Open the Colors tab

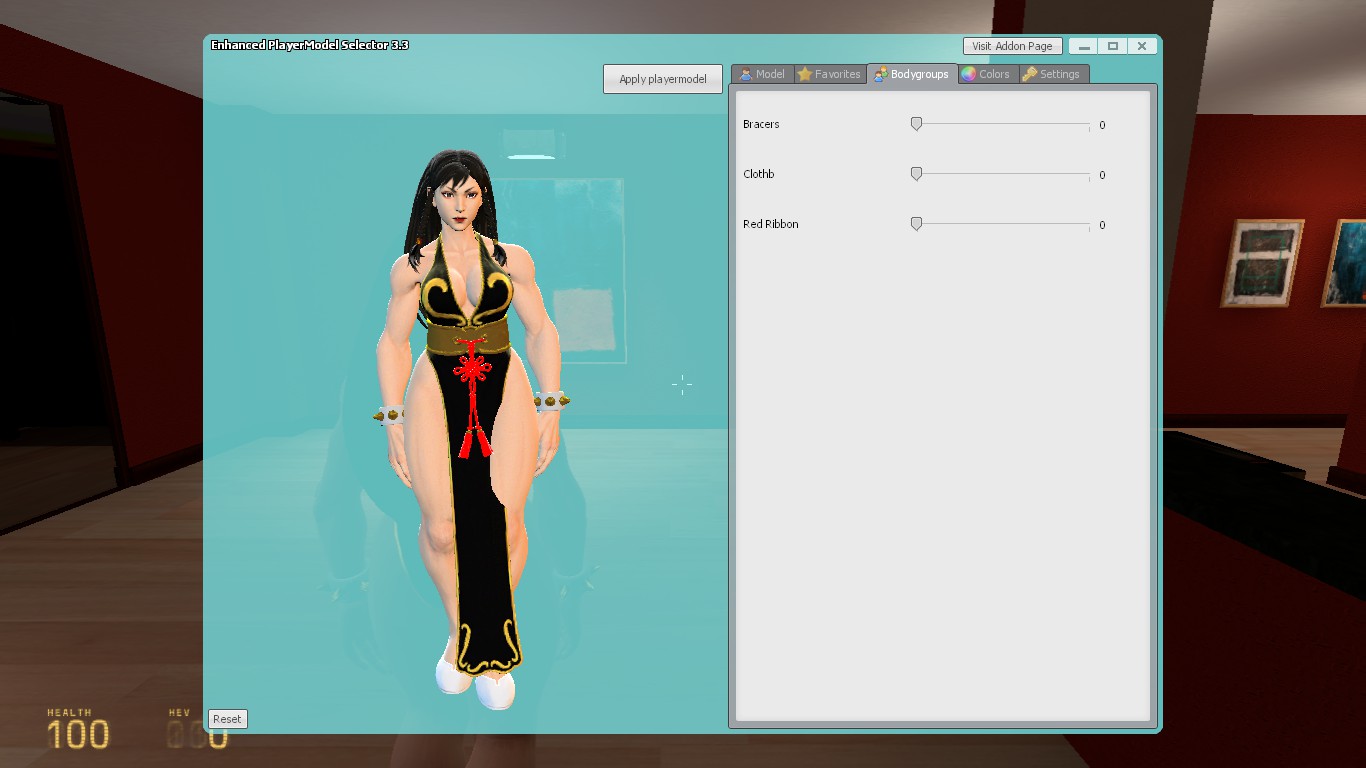[988, 74]
